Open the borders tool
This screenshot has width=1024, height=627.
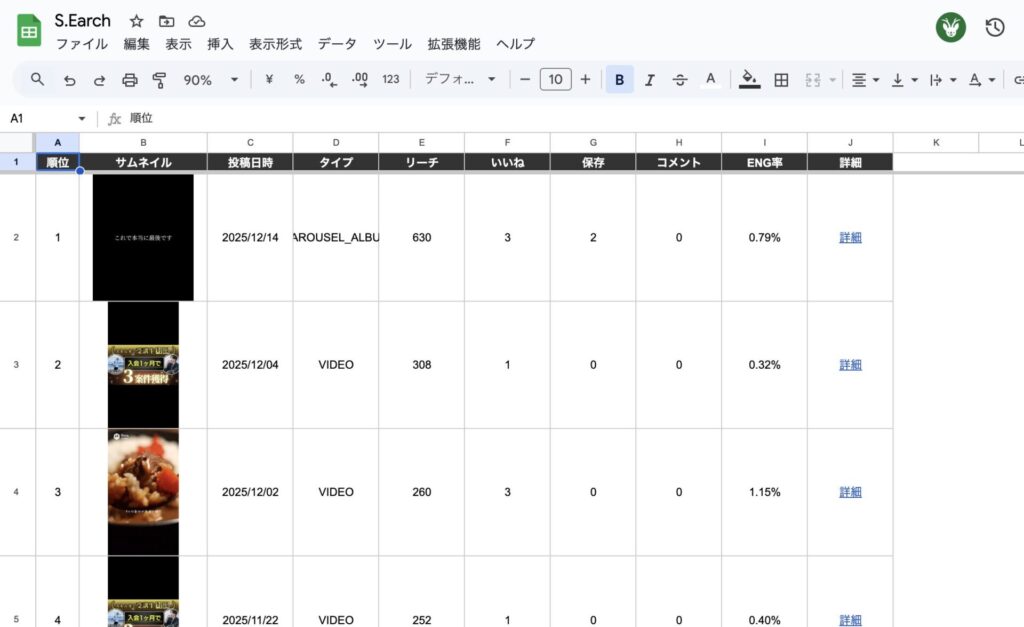pyautogui.click(x=782, y=80)
